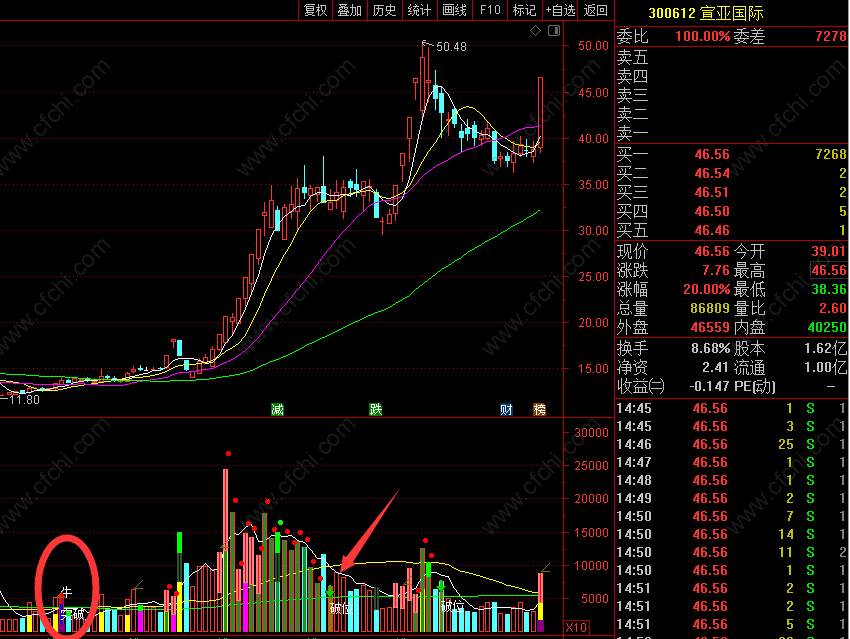Click 买四 price 46.50
This screenshot has width=850, height=639.
pos(712,211)
